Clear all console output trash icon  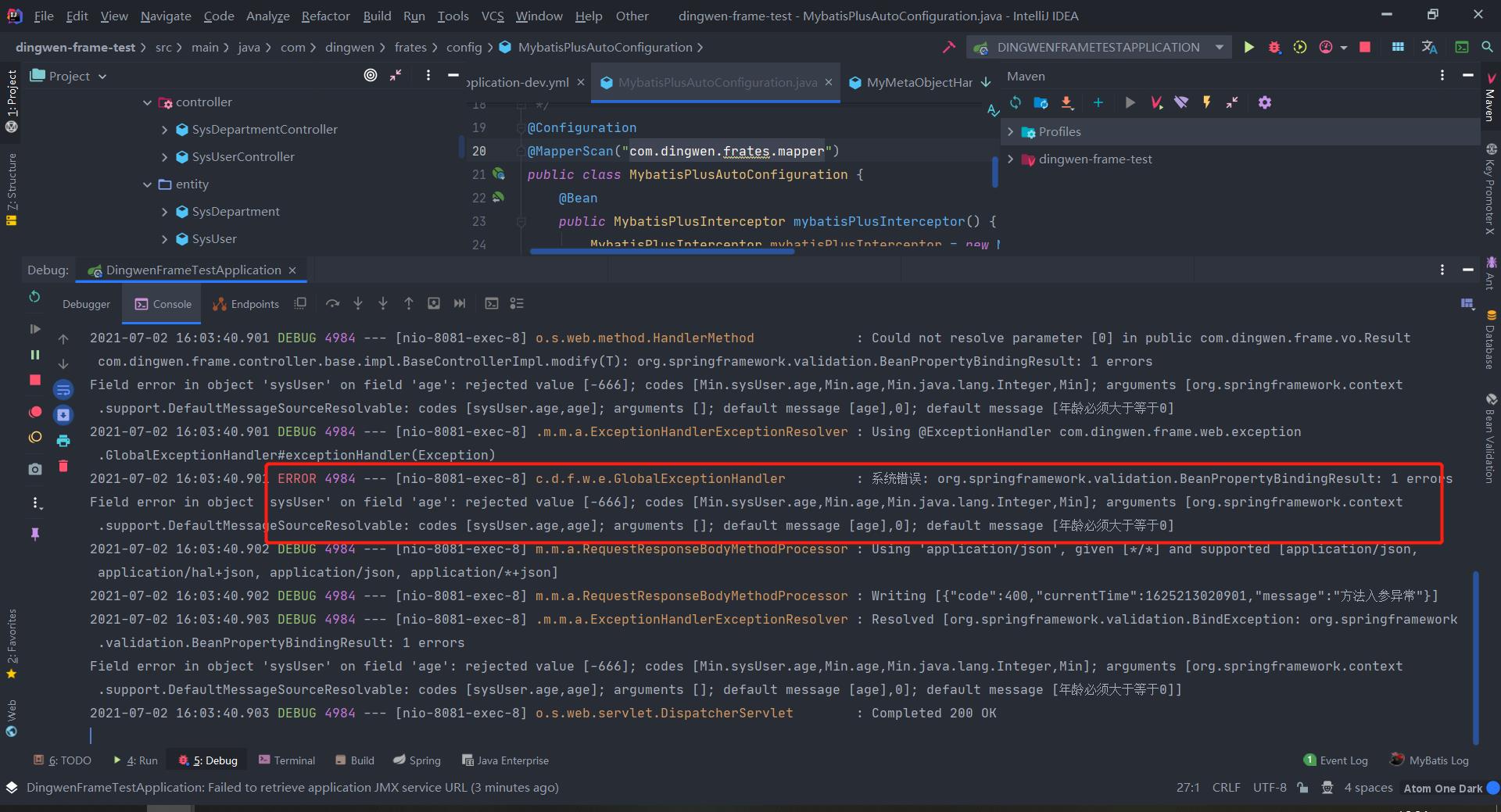tap(63, 467)
